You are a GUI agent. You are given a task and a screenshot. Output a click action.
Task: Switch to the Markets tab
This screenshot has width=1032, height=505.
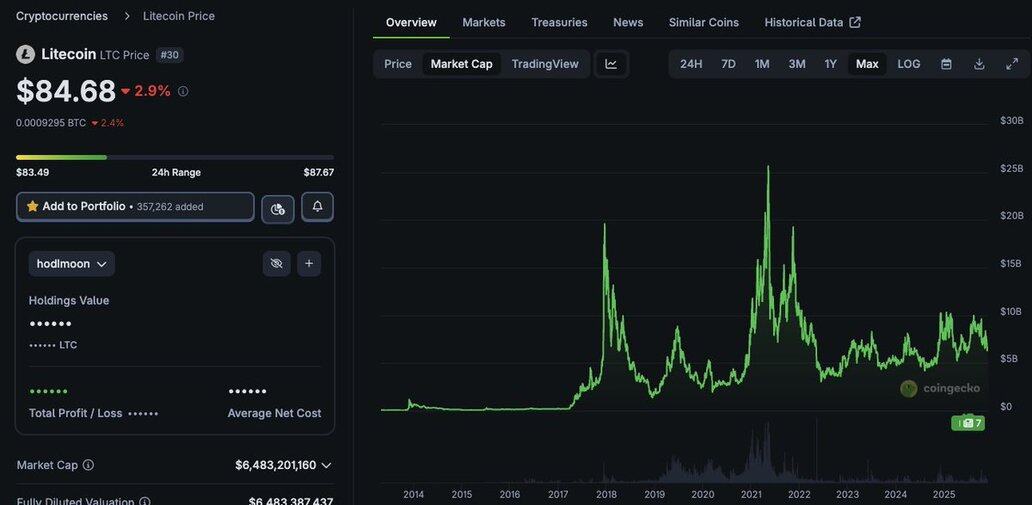(x=484, y=22)
